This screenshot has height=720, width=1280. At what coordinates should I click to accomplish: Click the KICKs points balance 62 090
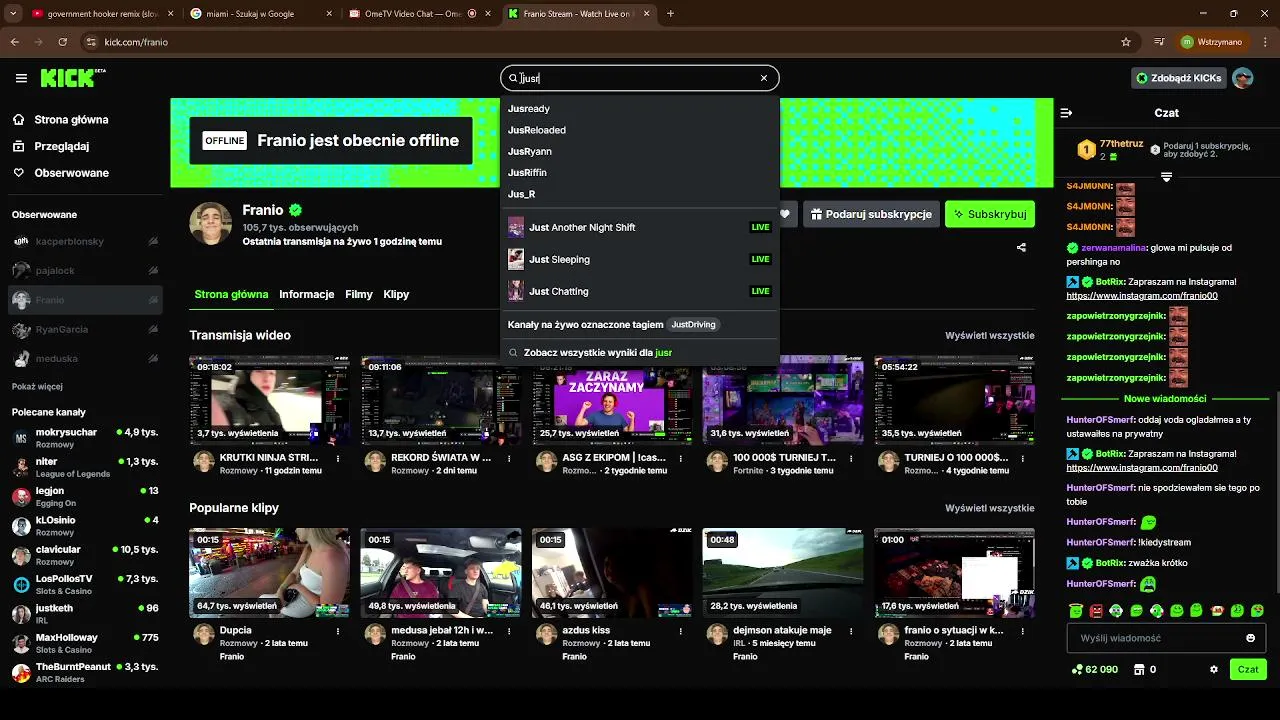click(1095, 669)
